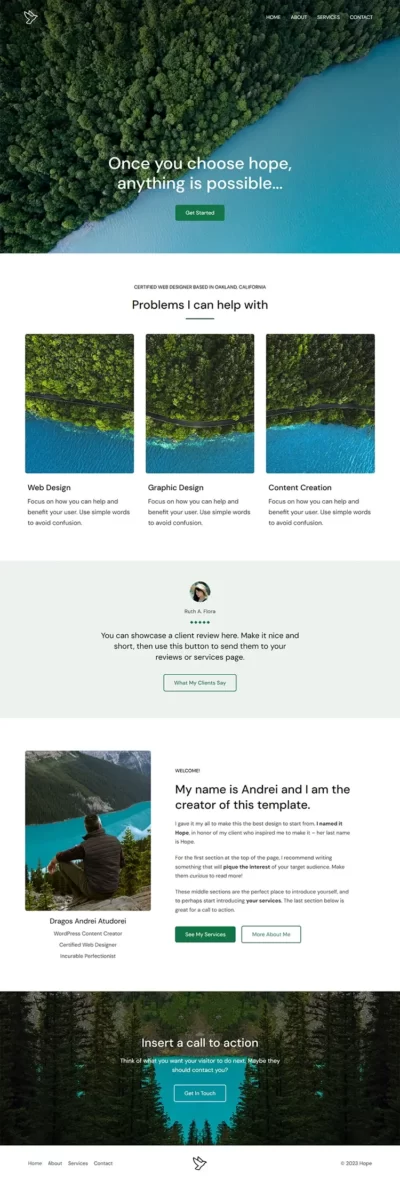
Task: Click the Get In Touch button
Action: pos(200,1093)
